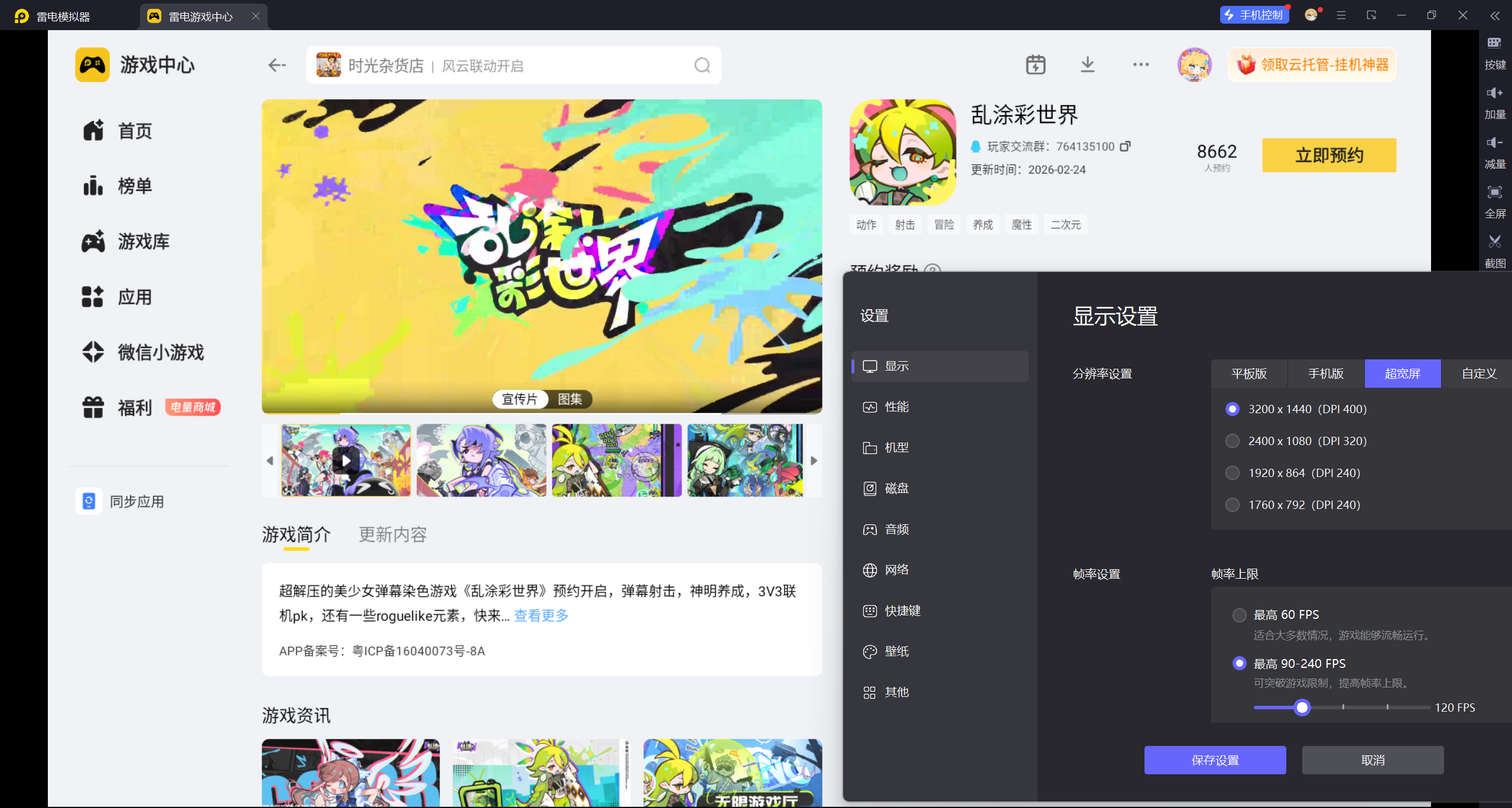Collapse the right sidebar with double chevron
The height and width of the screenshot is (808, 1512).
click(x=1495, y=16)
